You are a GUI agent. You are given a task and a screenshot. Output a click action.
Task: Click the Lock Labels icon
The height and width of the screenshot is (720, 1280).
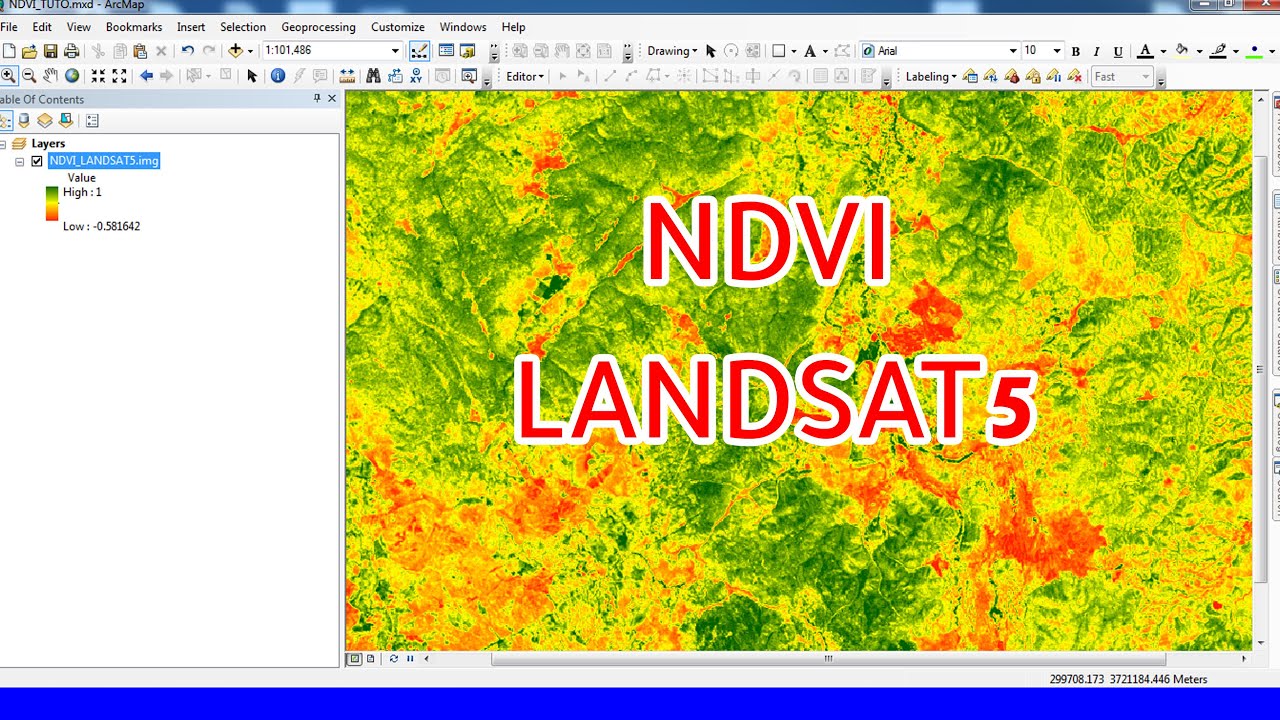point(1032,76)
